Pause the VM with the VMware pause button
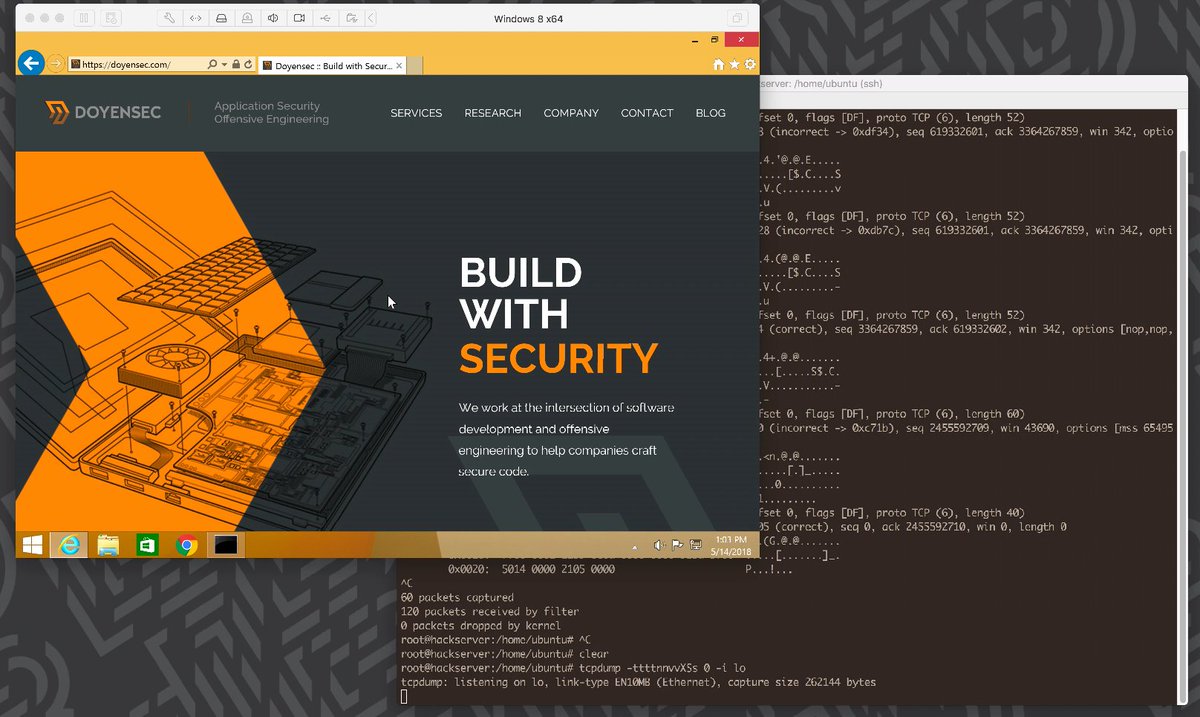 85,18
